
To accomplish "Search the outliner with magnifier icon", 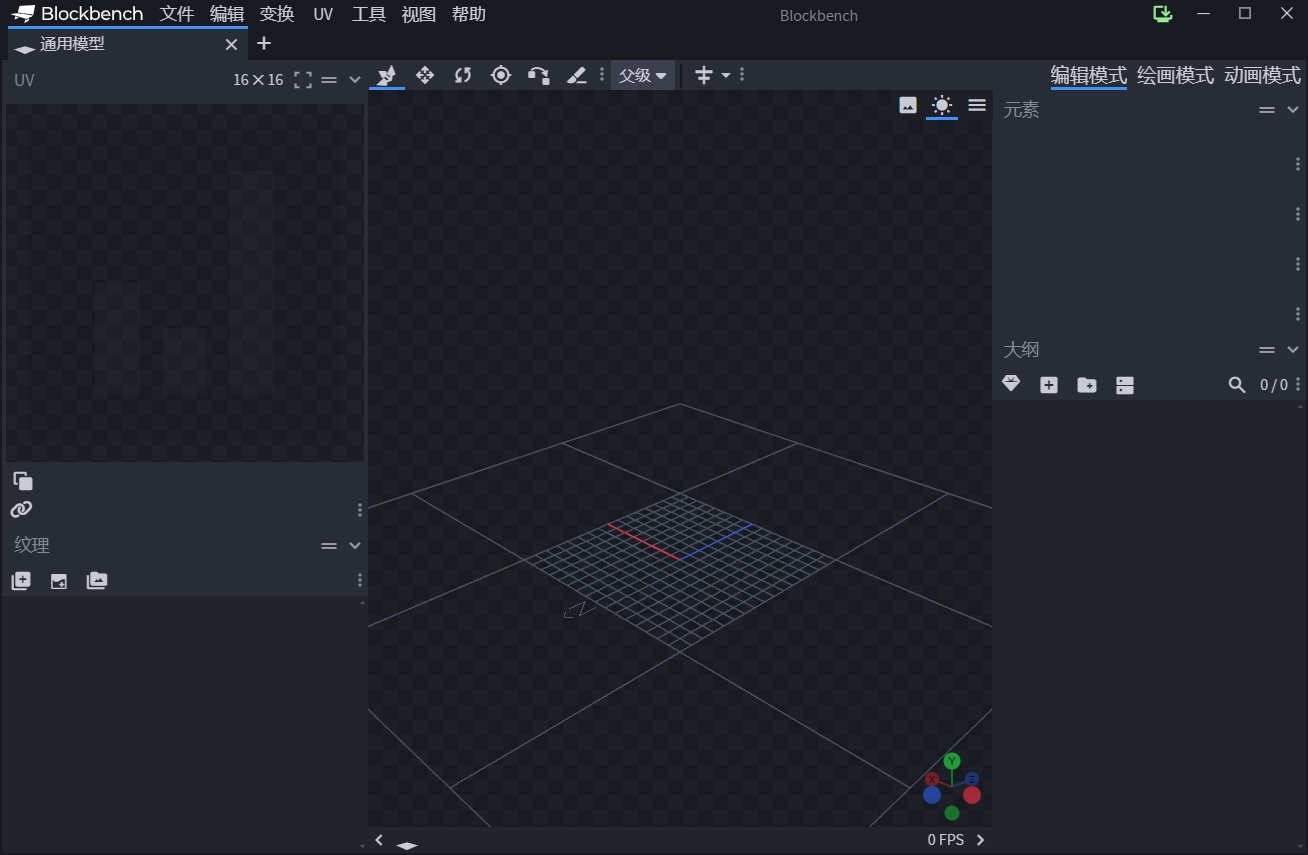I will tap(1237, 385).
